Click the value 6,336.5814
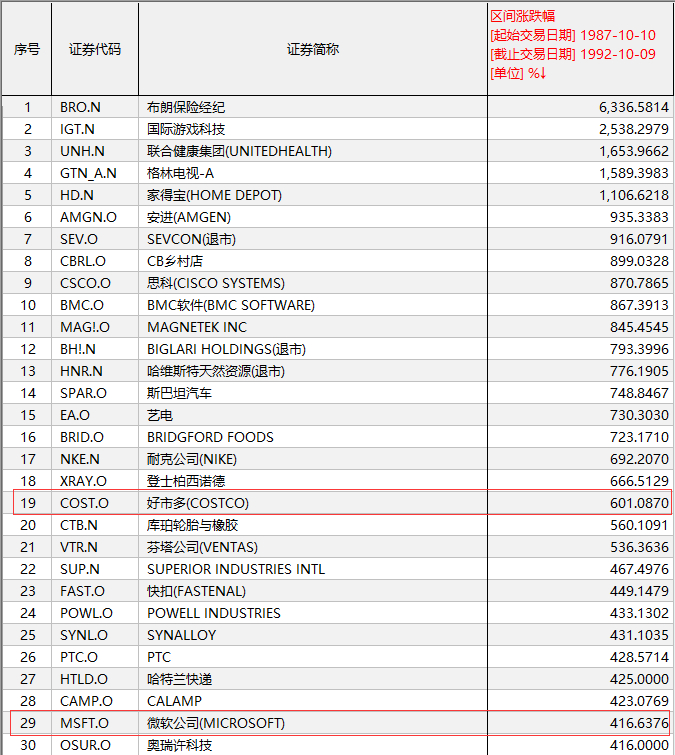This screenshot has width=675, height=755. click(634, 107)
